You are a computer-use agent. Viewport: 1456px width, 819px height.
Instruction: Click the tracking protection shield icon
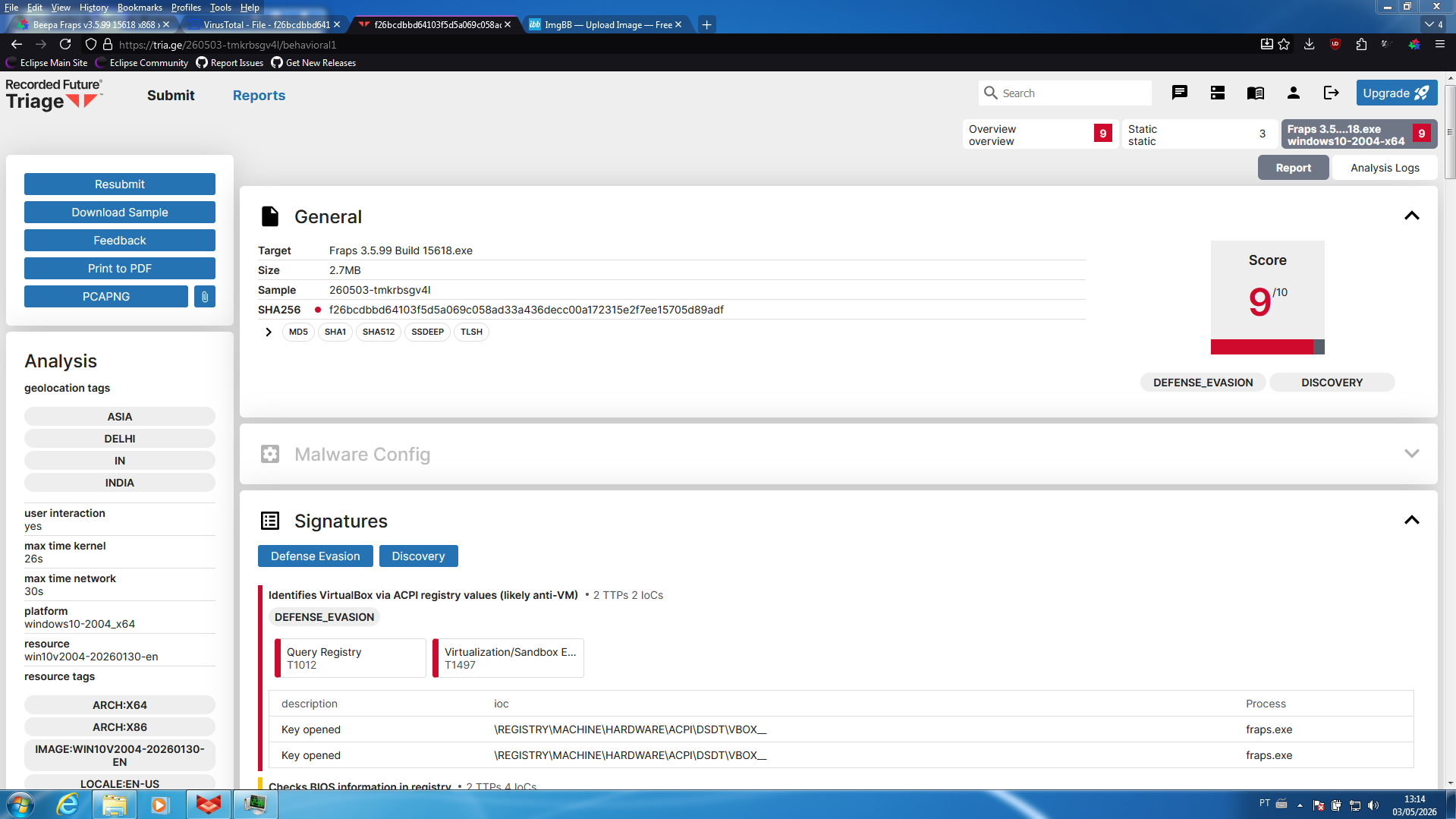tap(91, 44)
